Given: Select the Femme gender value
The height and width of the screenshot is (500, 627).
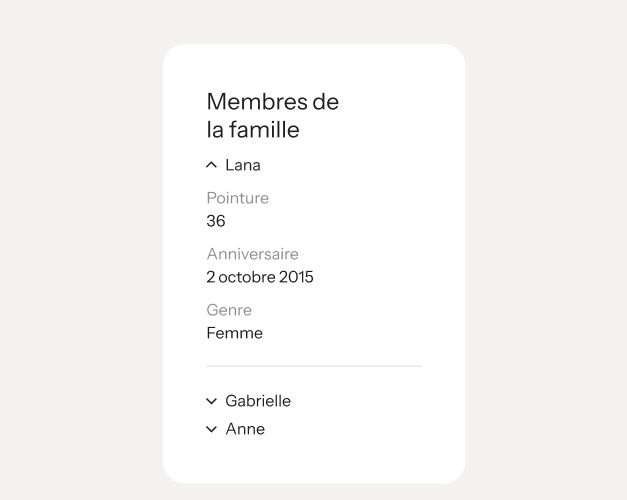Looking at the screenshot, I should coord(235,333).
